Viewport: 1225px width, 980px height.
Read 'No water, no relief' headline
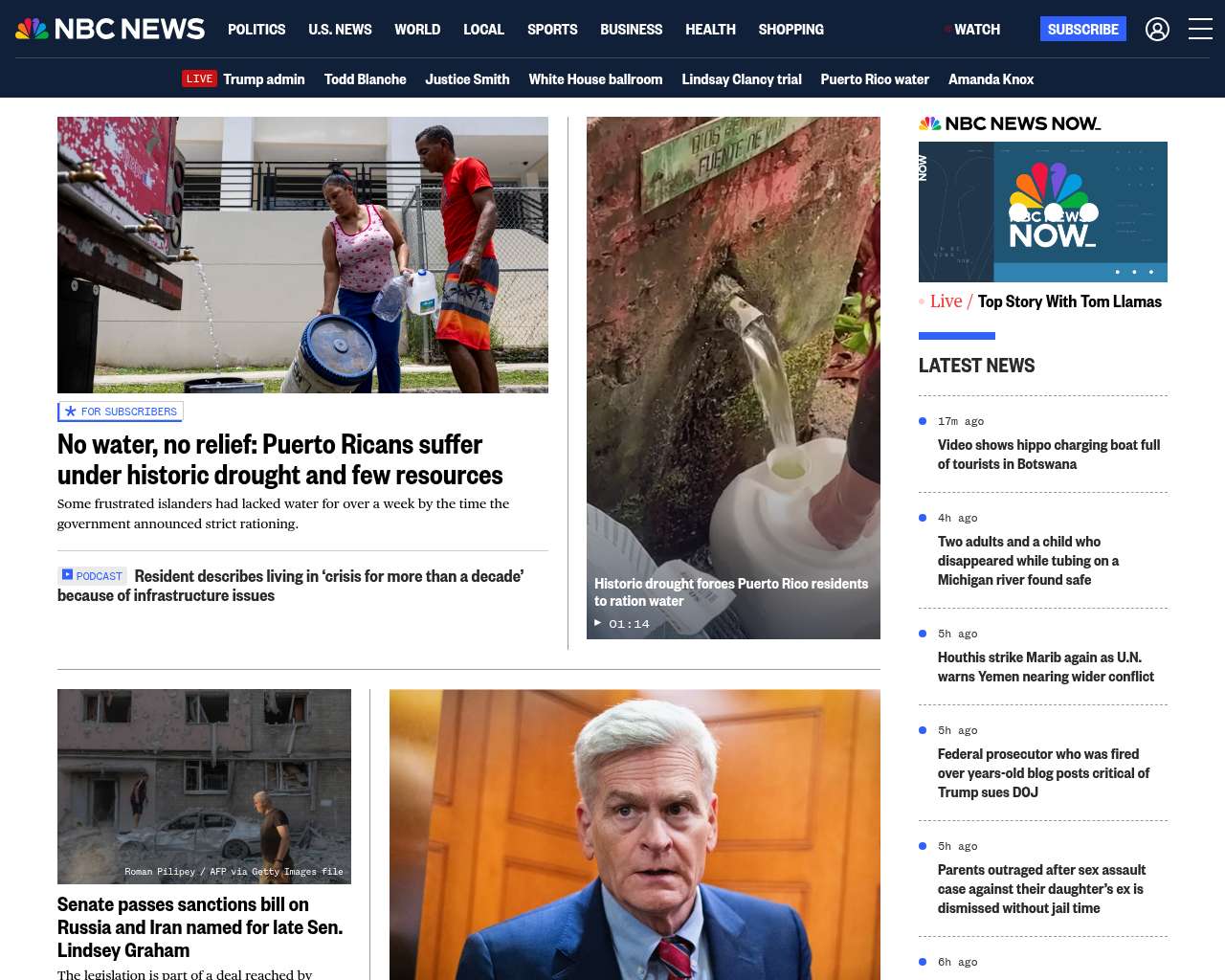coord(279,460)
